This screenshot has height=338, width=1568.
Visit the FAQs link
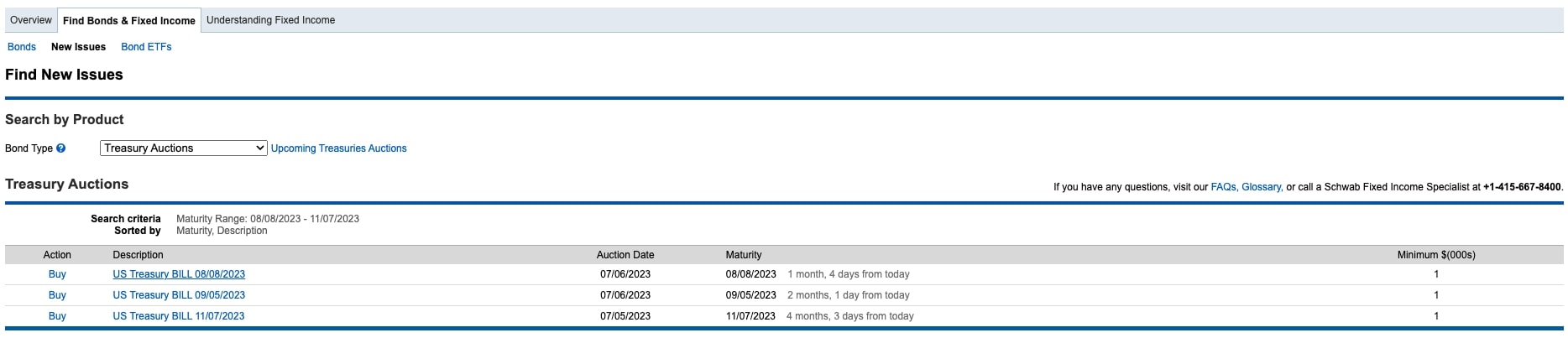coord(1224,187)
